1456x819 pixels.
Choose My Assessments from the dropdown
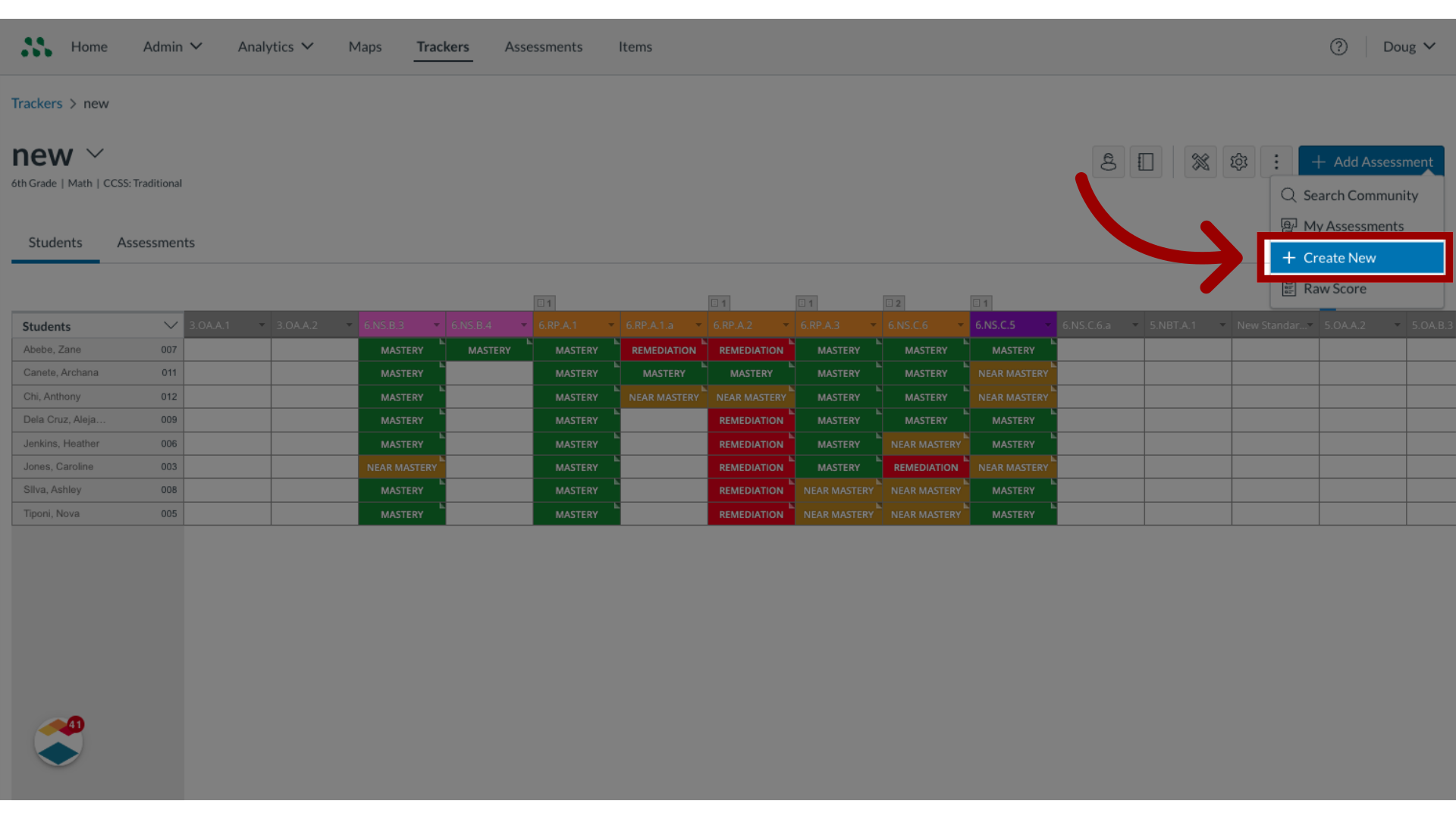point(1357,226)
